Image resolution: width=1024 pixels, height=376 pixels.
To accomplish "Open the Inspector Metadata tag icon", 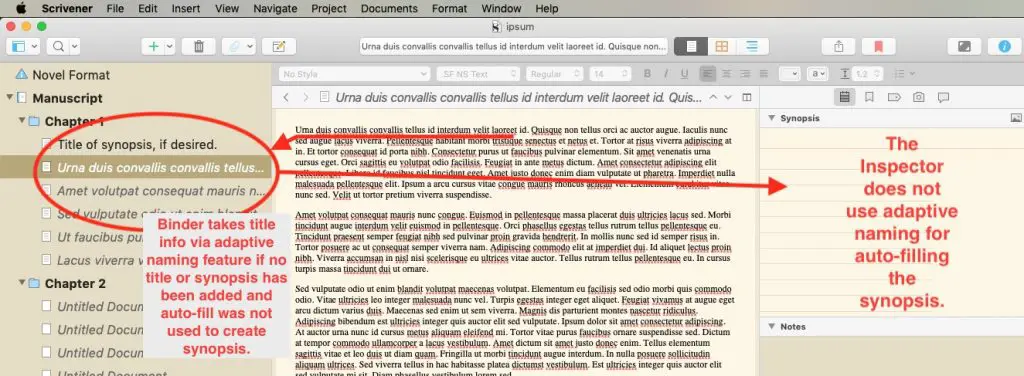I will tap(894, 97).
